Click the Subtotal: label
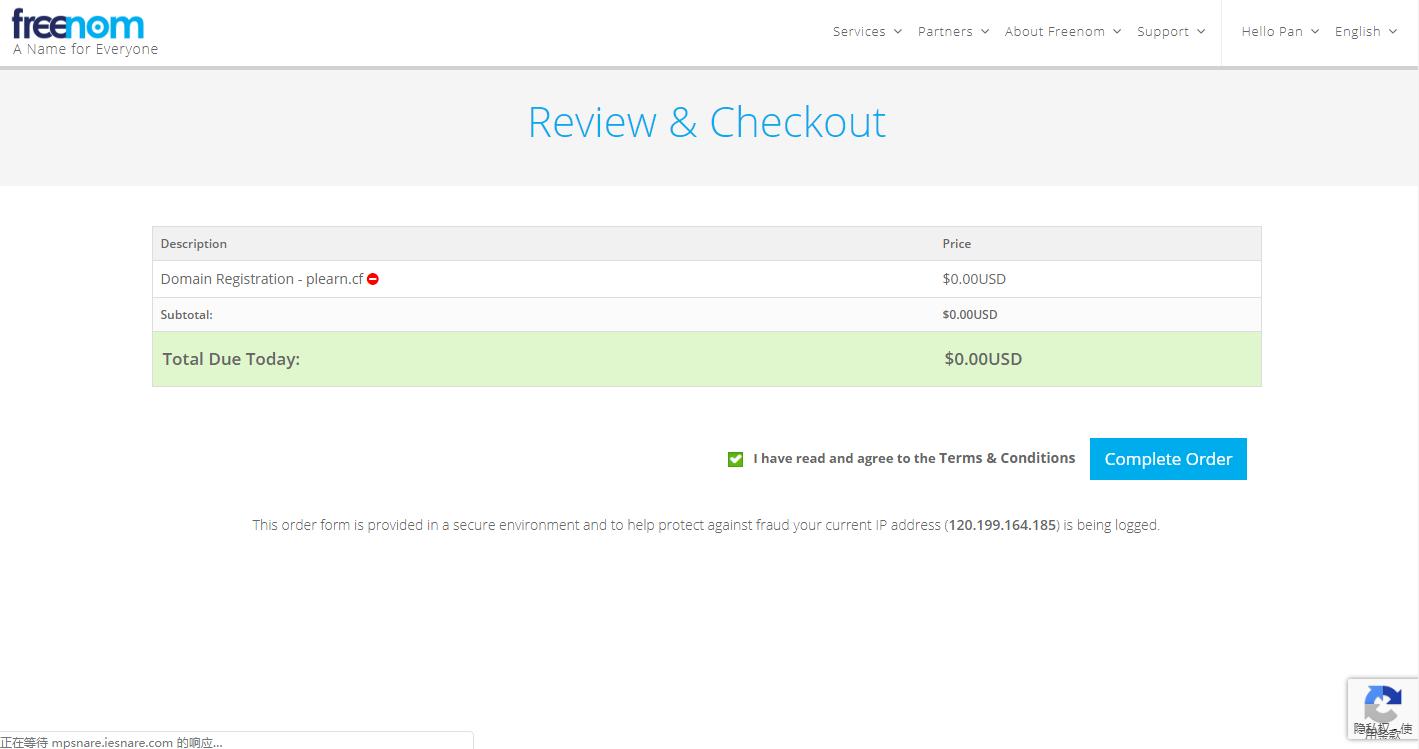The image size is (1419, 749). point(187,315)
